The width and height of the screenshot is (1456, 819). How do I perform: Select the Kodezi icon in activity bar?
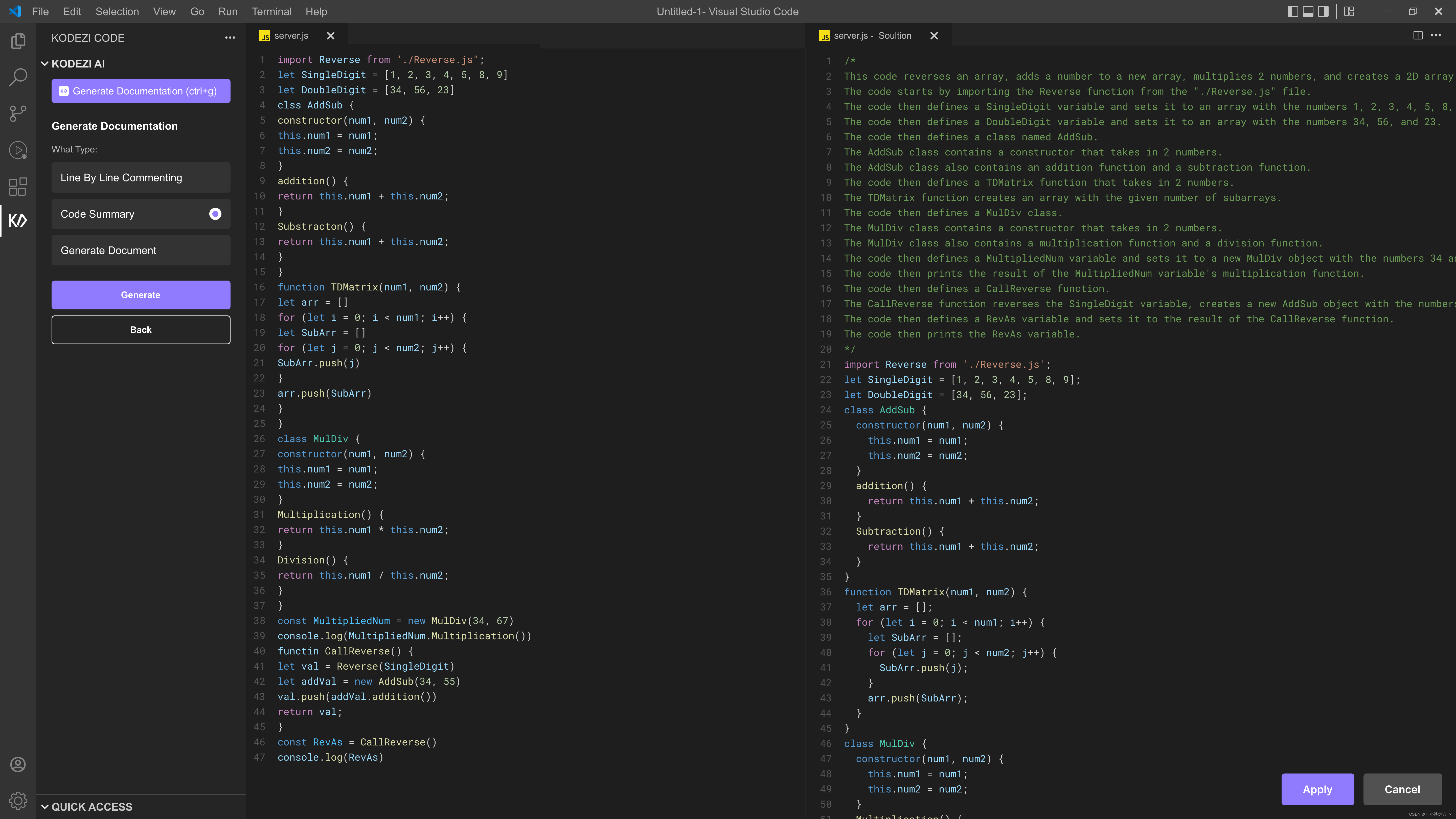click(x=18, y=220)
